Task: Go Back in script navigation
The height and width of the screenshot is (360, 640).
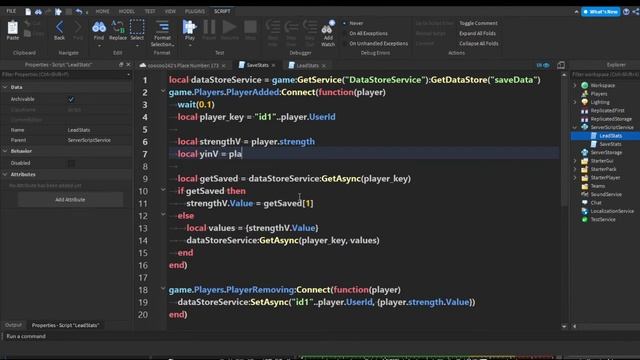Action: 59,28
